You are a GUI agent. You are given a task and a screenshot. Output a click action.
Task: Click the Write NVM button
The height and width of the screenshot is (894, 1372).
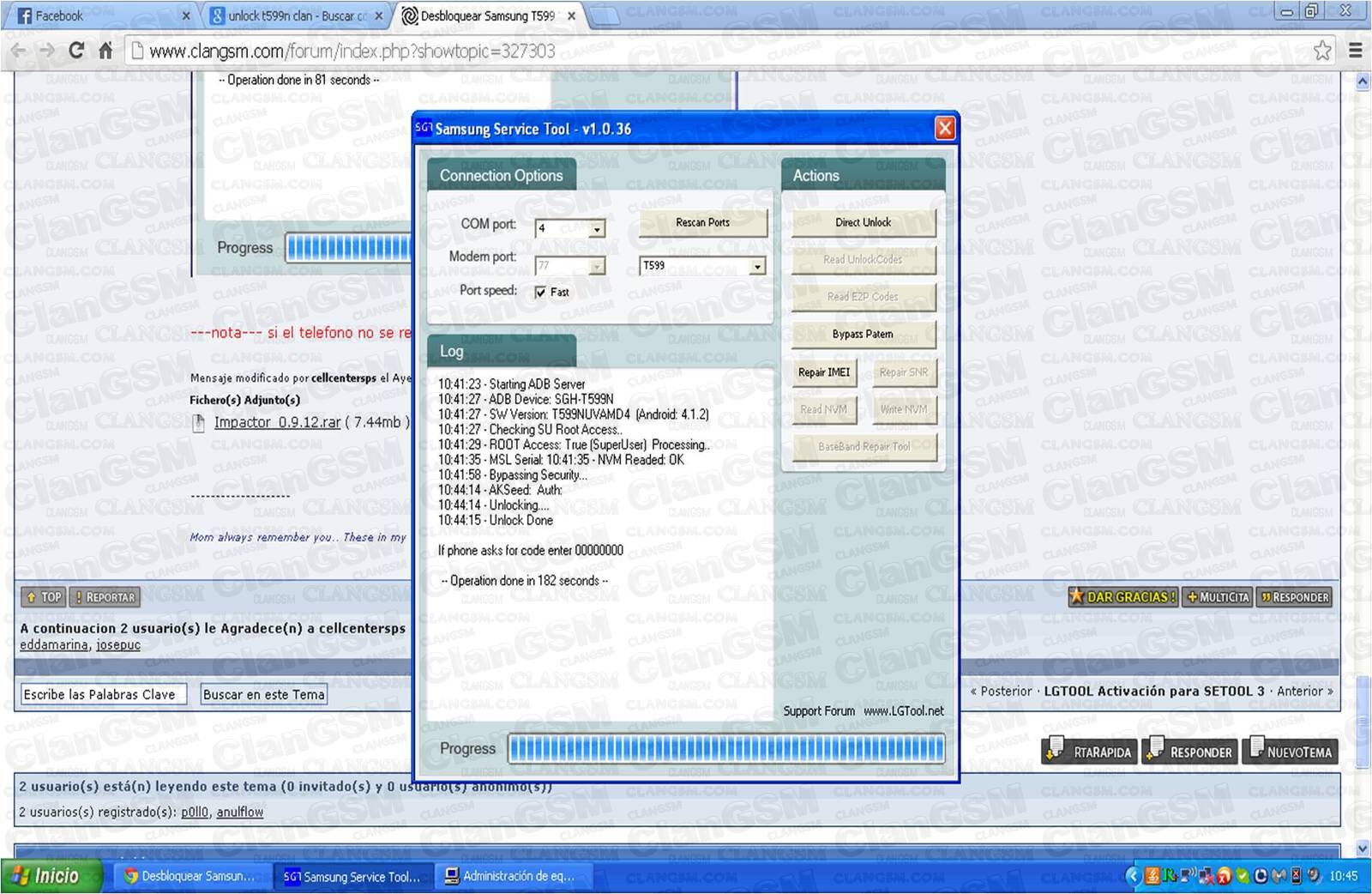(904, 409)
